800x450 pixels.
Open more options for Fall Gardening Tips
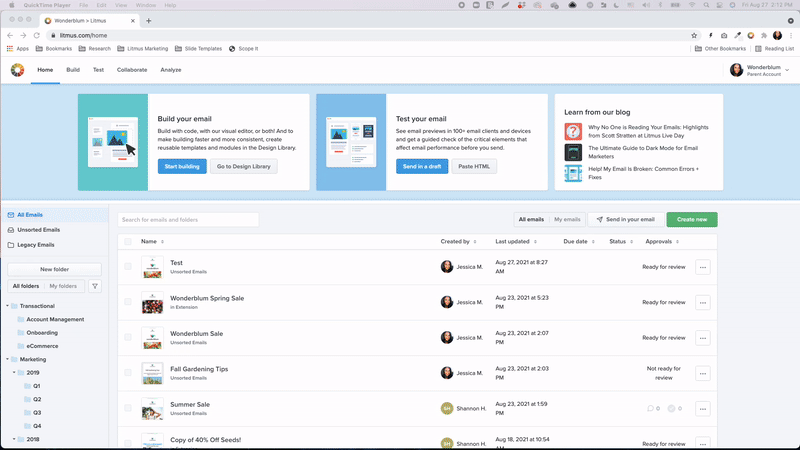point(703,373)
